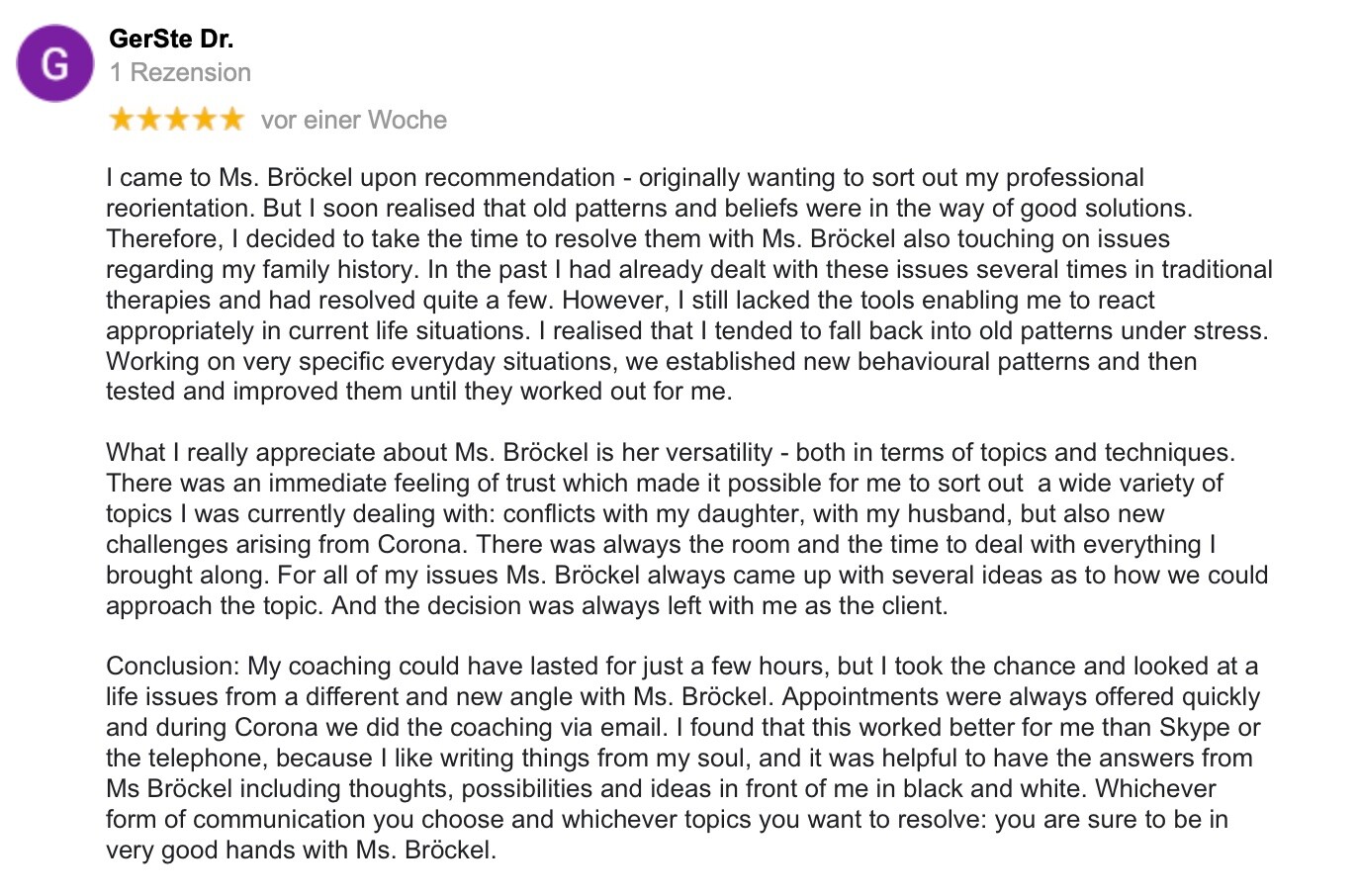This screenshot has width=1358, height=896.
Task: Click the purple G profile avatar
Action: tap(55, 64)
